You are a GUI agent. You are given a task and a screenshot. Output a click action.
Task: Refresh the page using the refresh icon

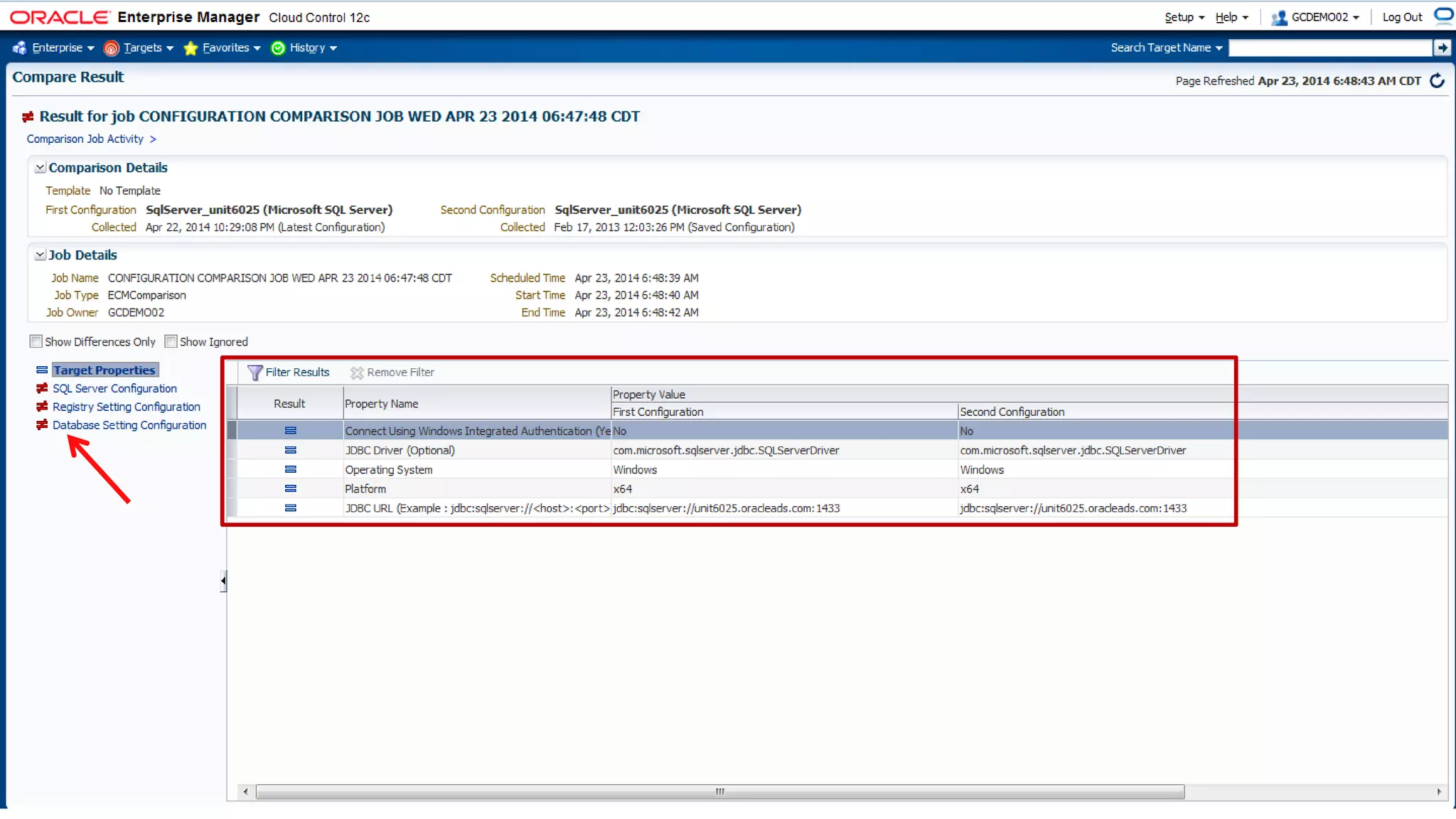click(1437, 80)
